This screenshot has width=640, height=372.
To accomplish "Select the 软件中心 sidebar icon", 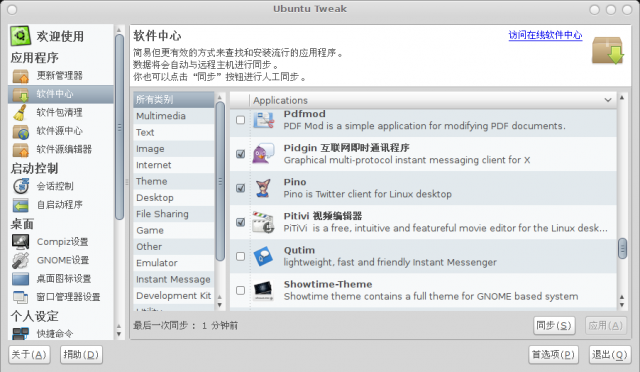I will tap(20, 94).
